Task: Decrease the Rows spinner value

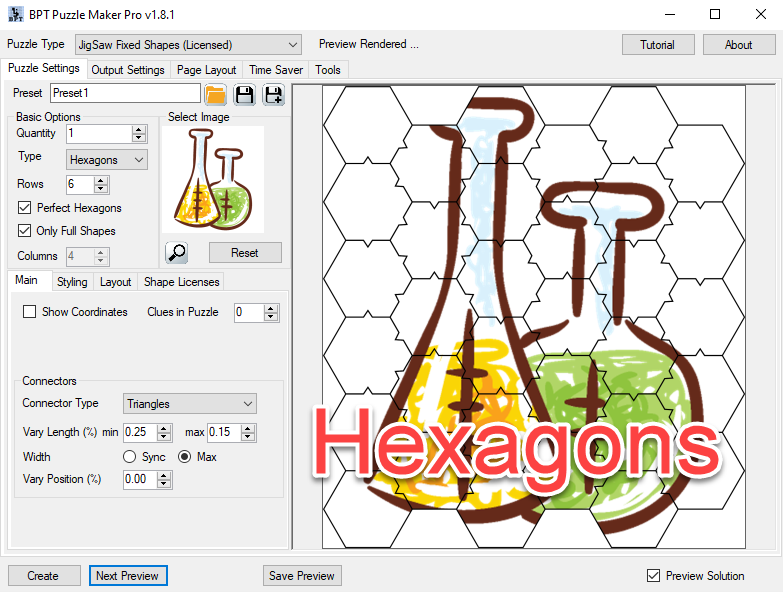Action: [x=101, y=189]
